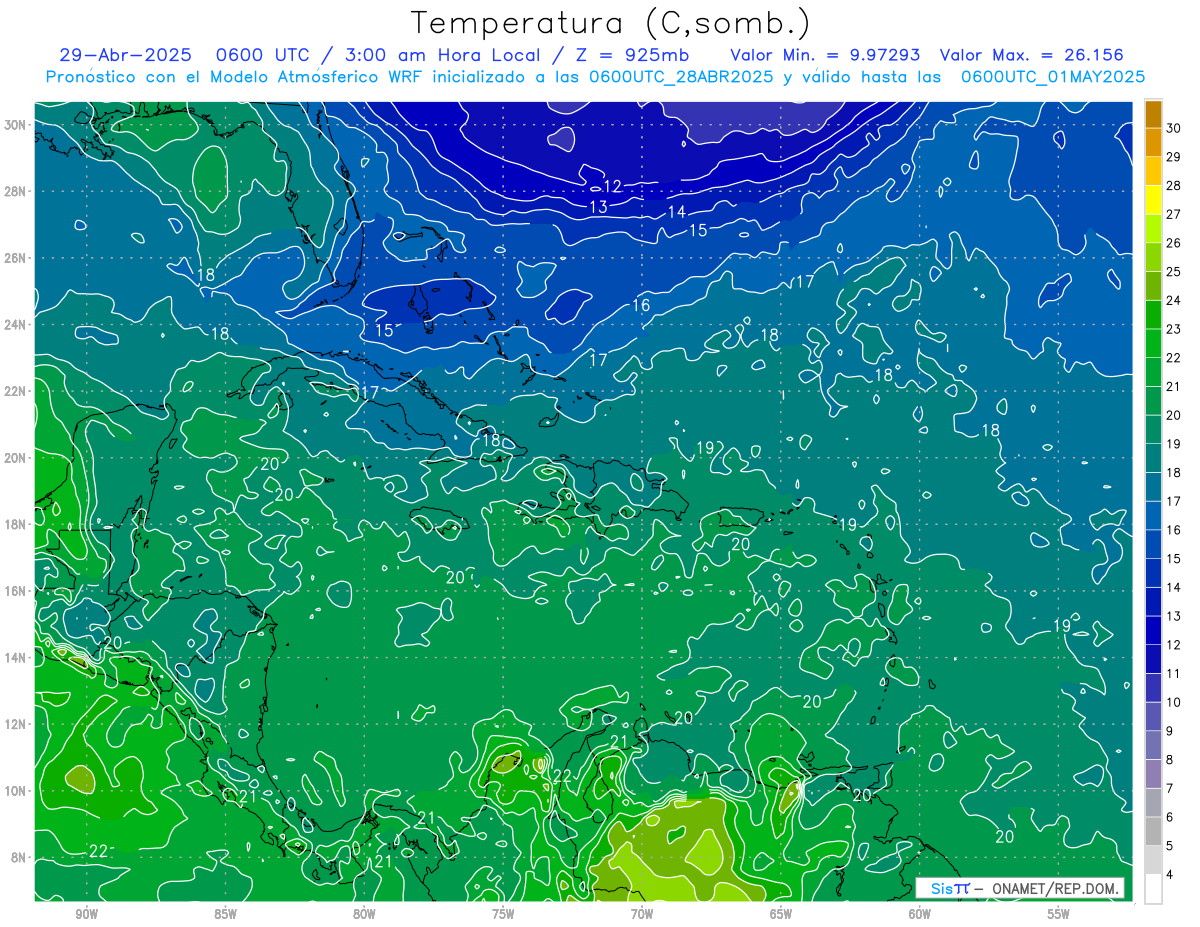The width and height of the screenshot is (1200, 927).
Task: Click the 'SisTT' logo in the map corner
Action: coord(950,888)
